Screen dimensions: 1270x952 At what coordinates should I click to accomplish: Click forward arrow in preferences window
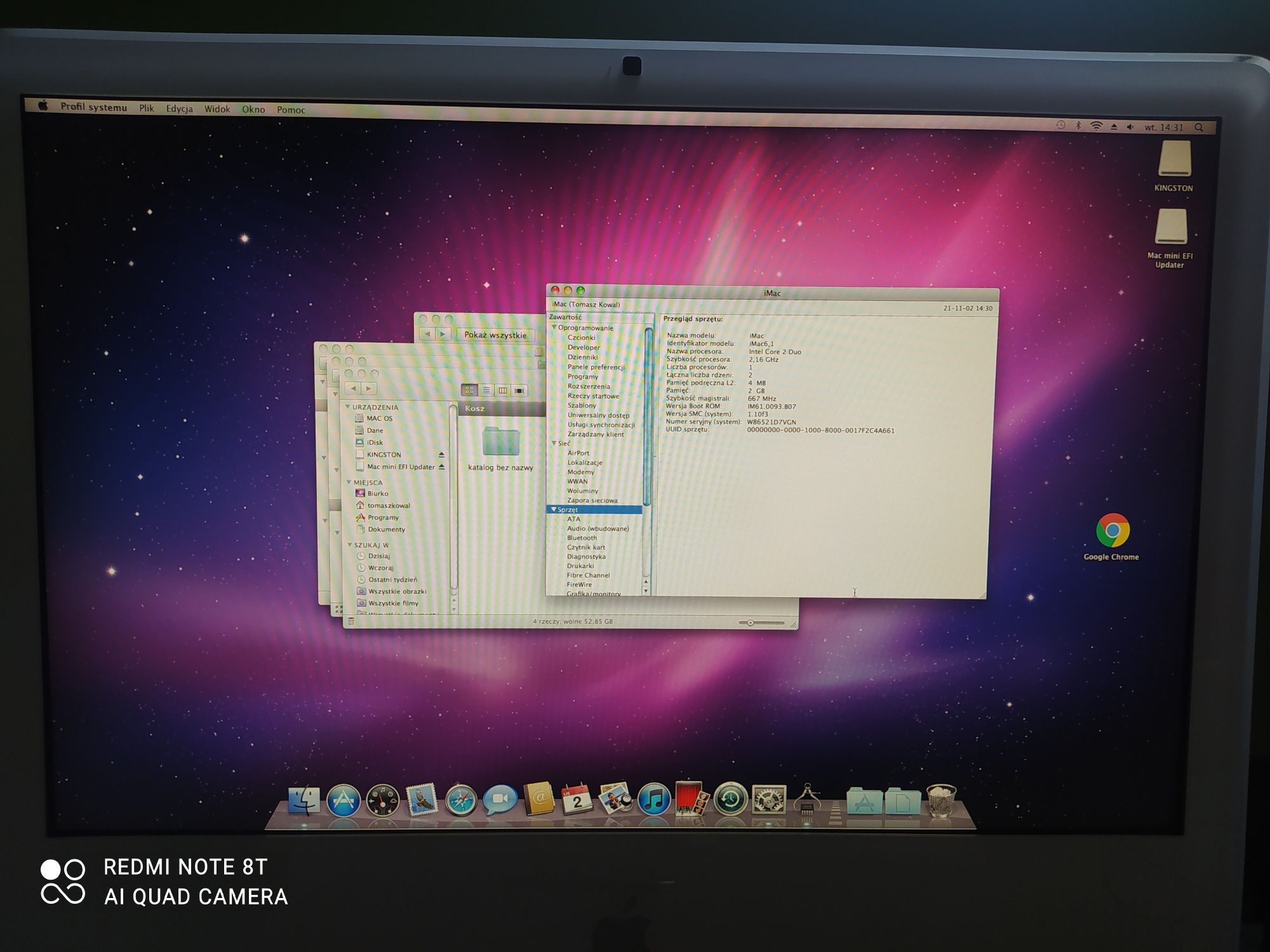pyautogui.click(x=443, y=334)
